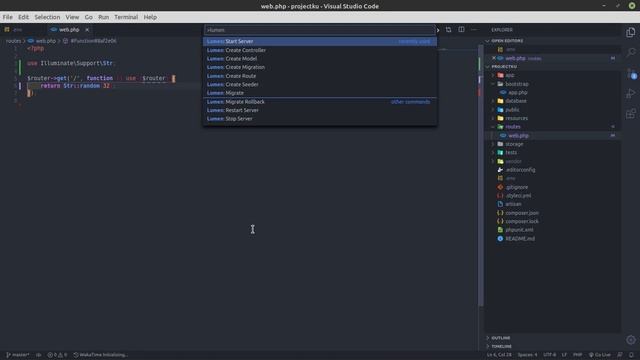Click the Go Live status button

pos(600,355)
